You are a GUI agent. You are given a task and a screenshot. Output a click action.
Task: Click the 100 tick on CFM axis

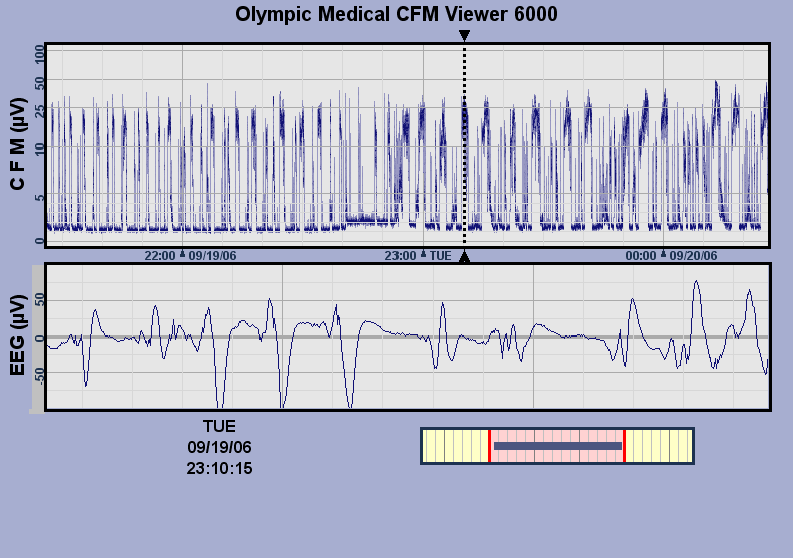pos(39,54)
